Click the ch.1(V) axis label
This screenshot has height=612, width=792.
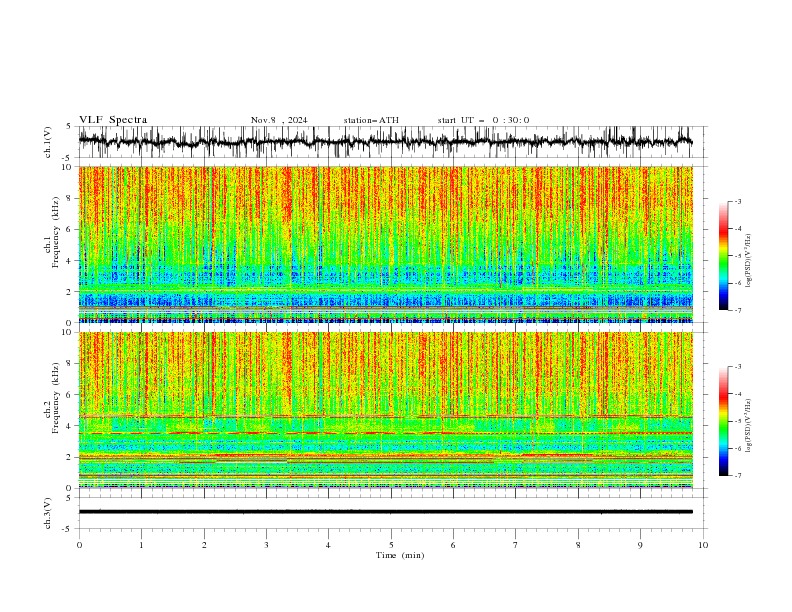tap(48, 142)
